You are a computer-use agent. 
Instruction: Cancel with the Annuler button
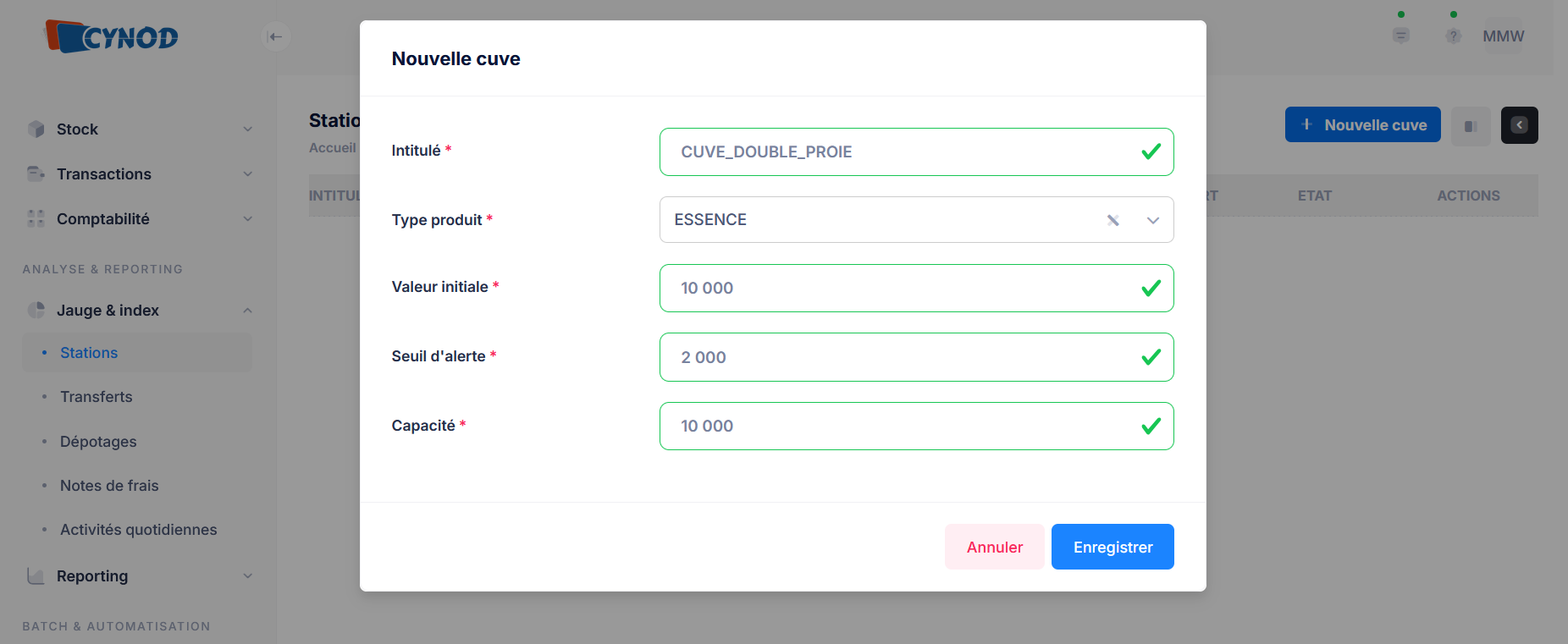click(995, 548)
